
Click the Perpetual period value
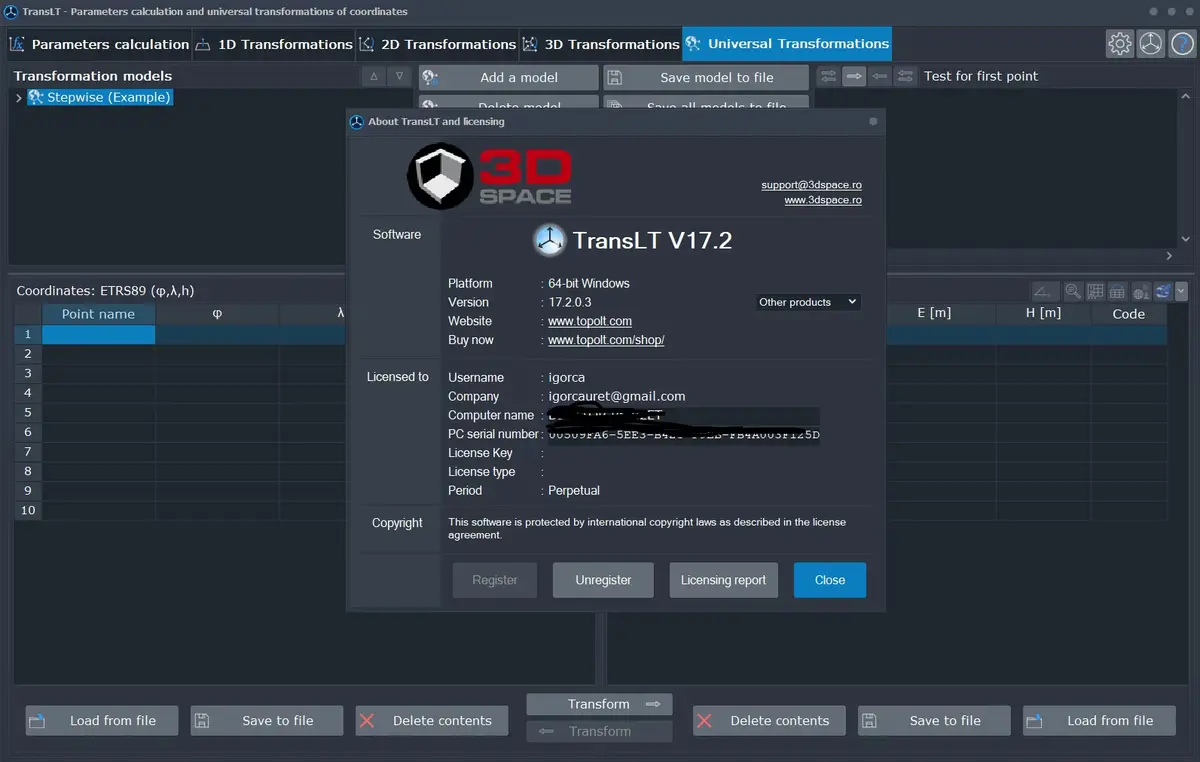click(574, 491)
